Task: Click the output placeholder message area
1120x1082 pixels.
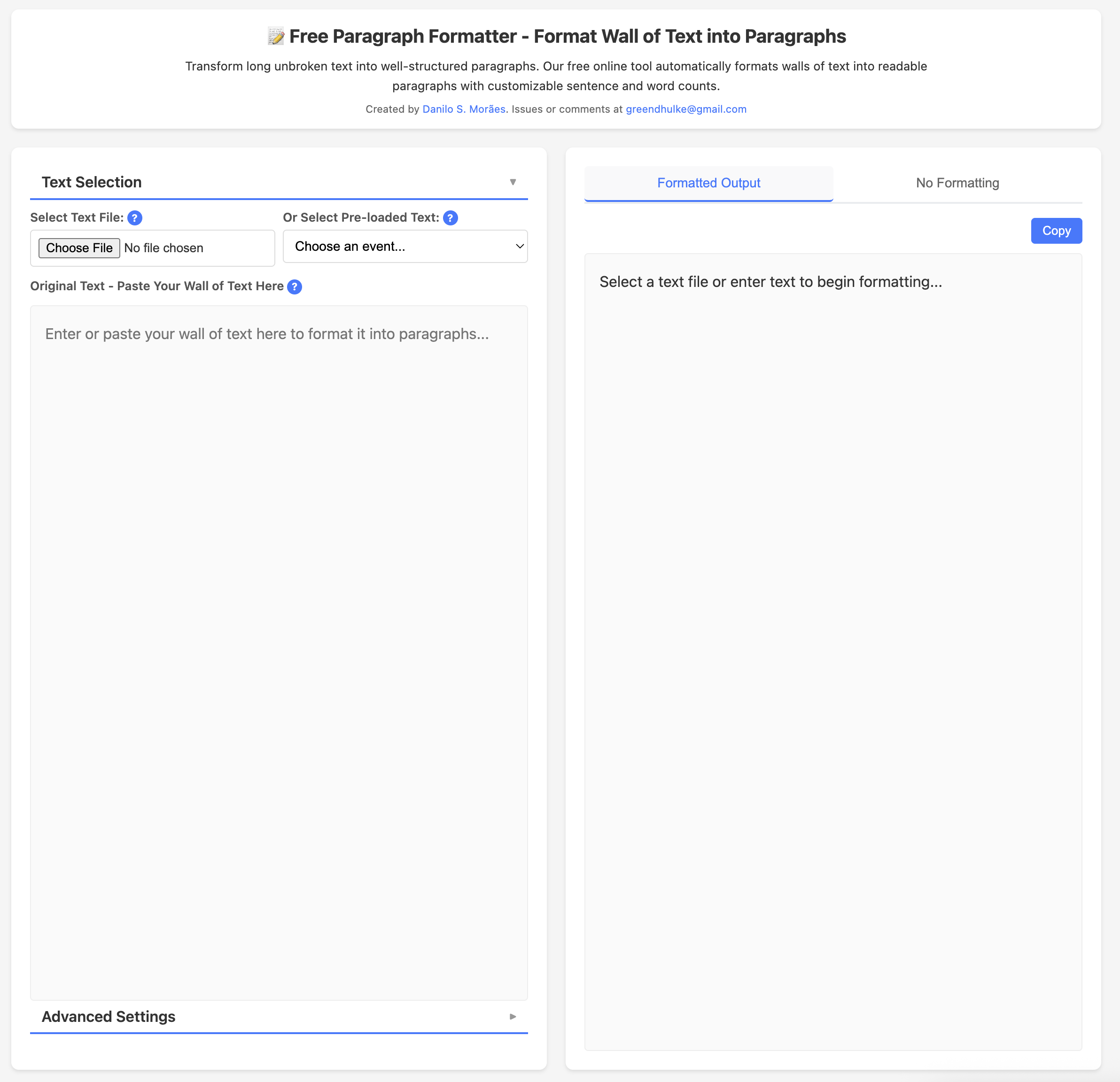Action: click(770, 282)
